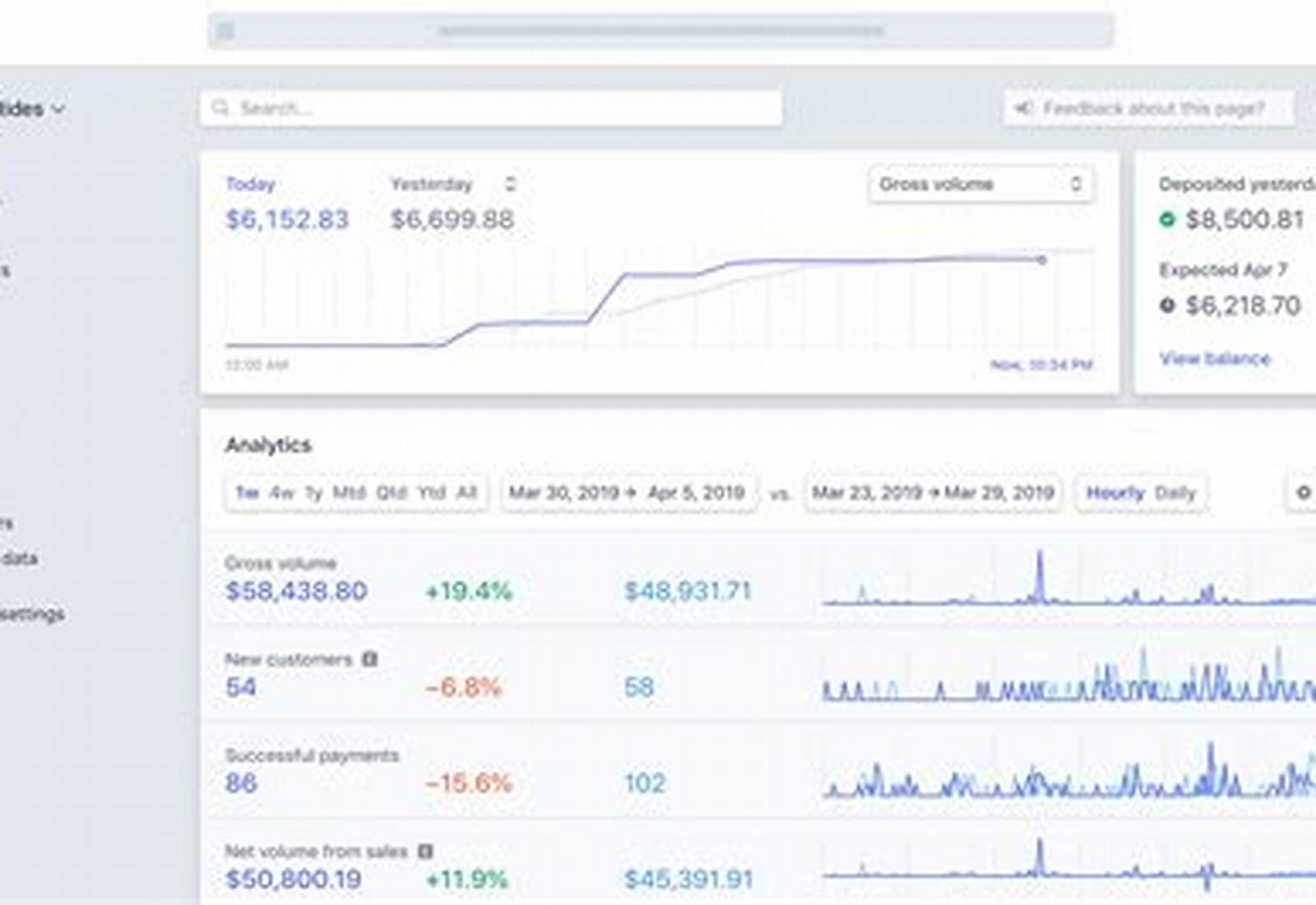Screen dimensions: 1316x905
Task: Click the megaphone feedback icon
Action: pyautogui.click(x=1023, y=108)
